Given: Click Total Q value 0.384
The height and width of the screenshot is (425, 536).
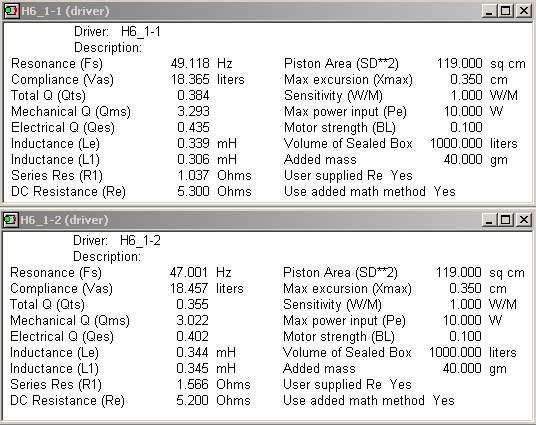Looking at the screenshot, I should coord(193,95).
